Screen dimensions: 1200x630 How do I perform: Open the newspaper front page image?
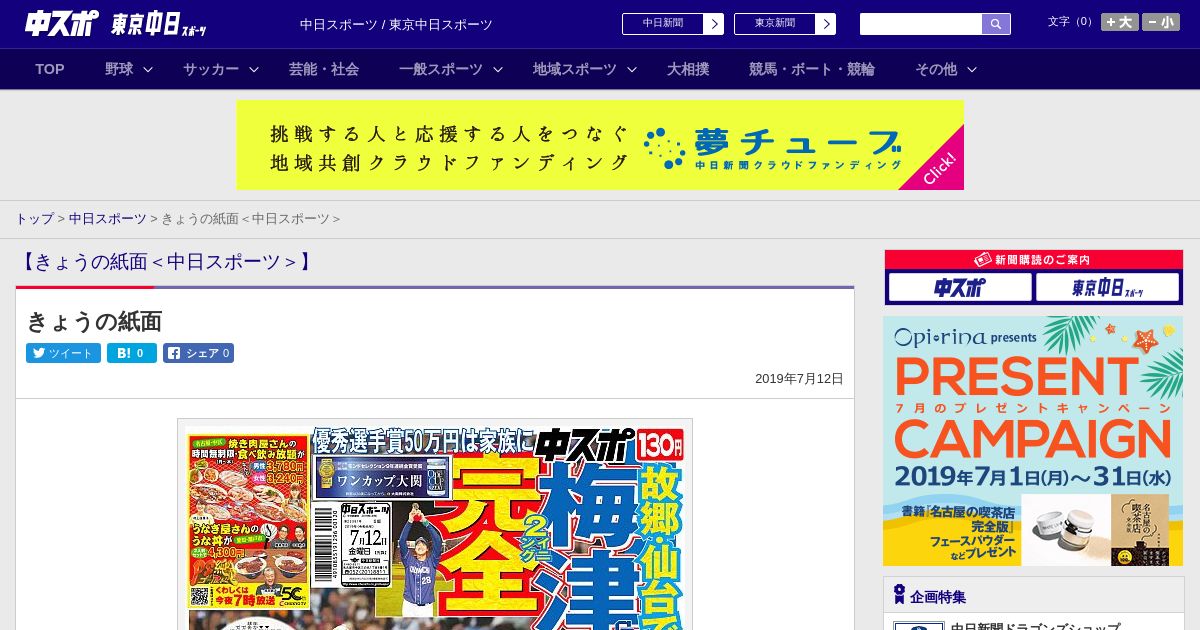tap(435, 524)
